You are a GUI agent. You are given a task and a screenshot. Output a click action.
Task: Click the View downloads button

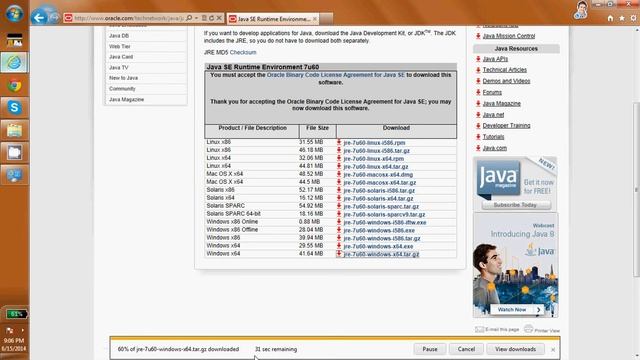(516, 349)
